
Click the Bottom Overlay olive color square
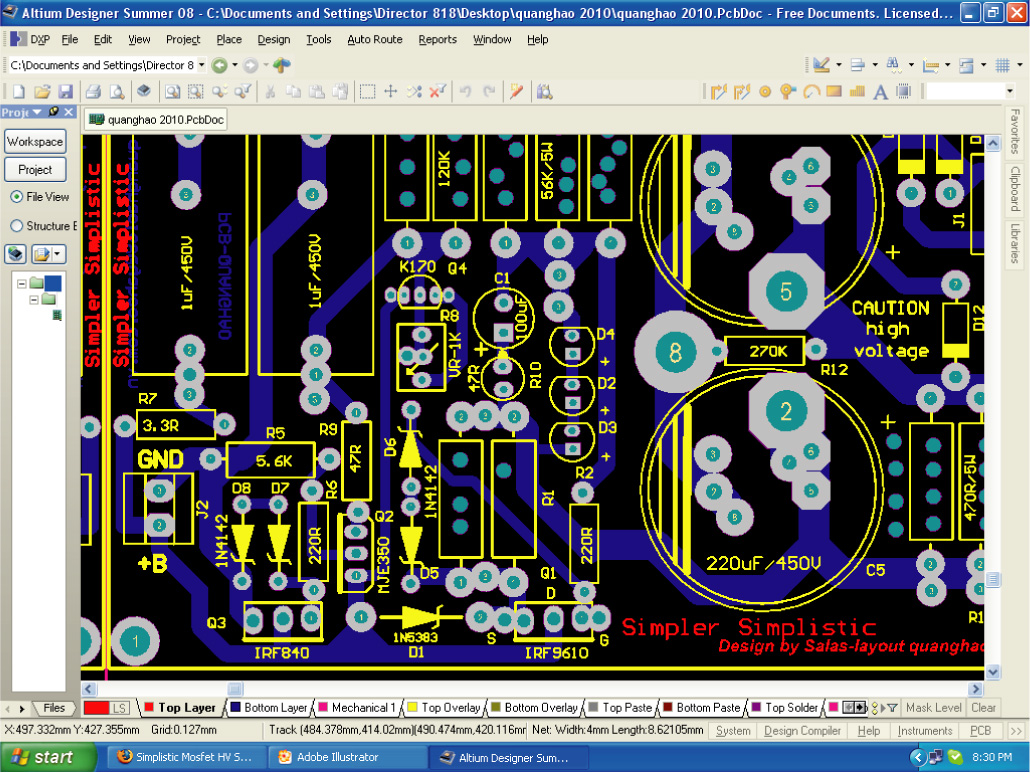496,707
